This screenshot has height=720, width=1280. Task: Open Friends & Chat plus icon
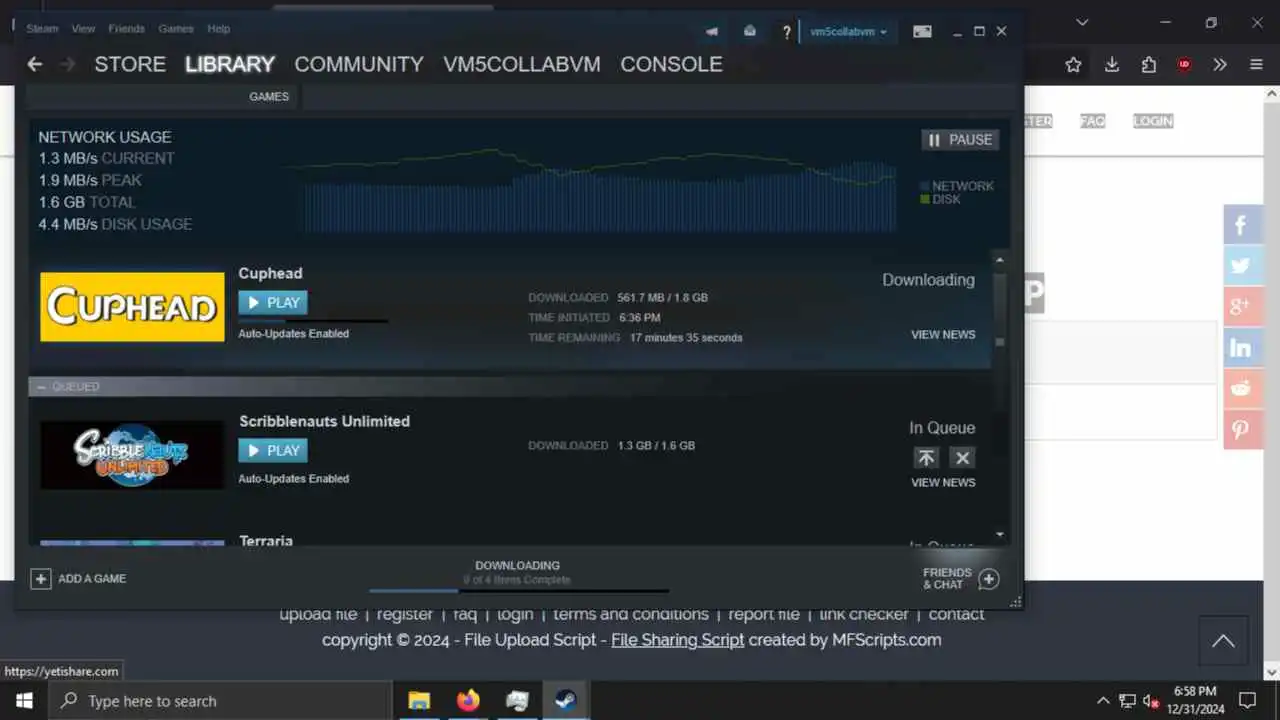point(988,579)
